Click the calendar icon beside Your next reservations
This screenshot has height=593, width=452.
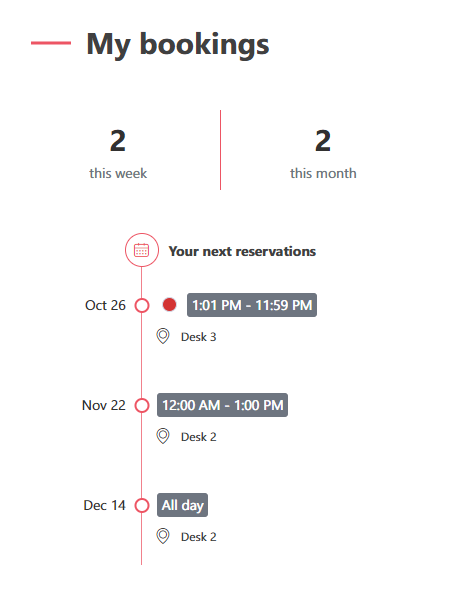(141, 250)
